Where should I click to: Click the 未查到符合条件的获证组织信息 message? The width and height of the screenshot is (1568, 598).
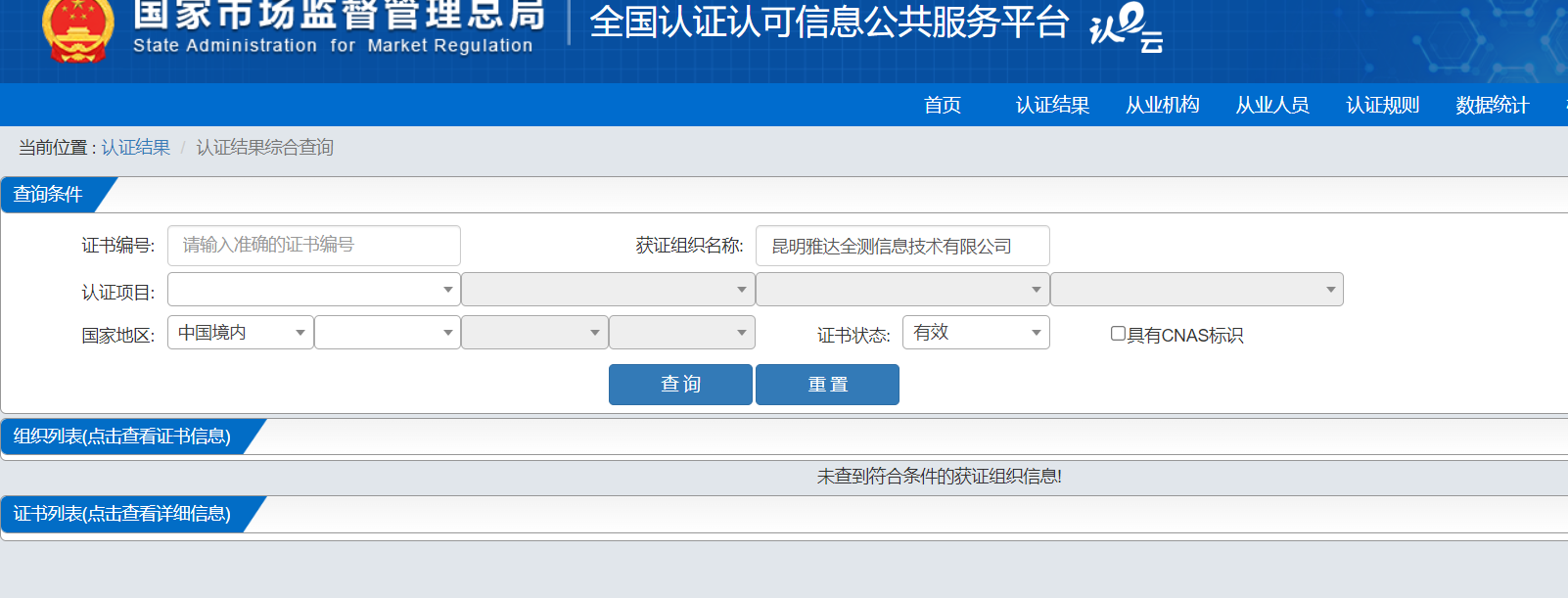point(939,477)
